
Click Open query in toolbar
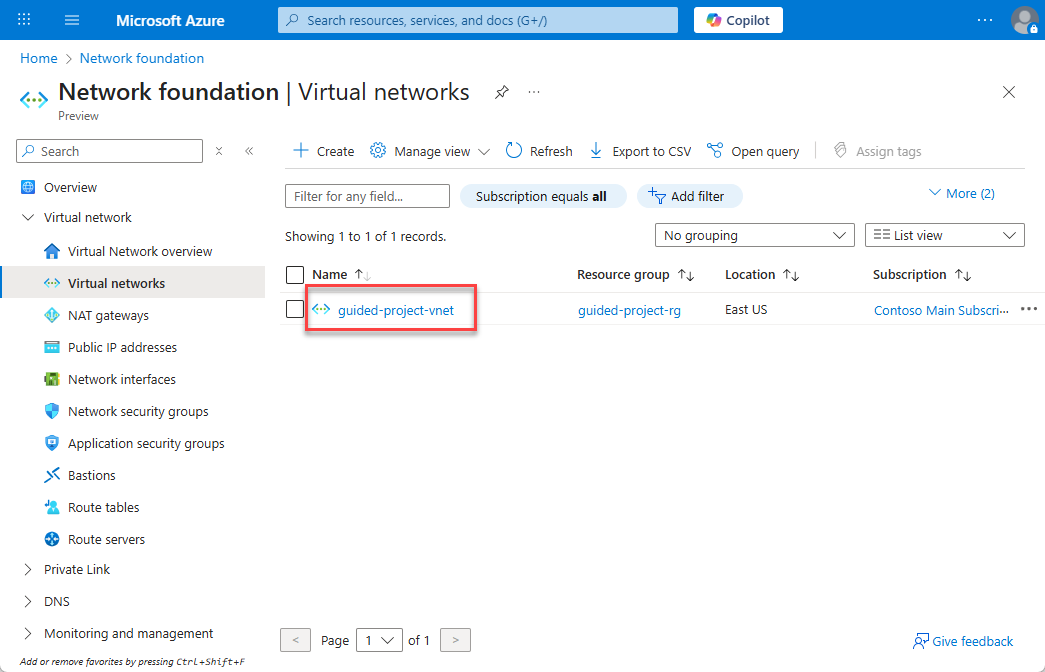(x=752, y=151)
